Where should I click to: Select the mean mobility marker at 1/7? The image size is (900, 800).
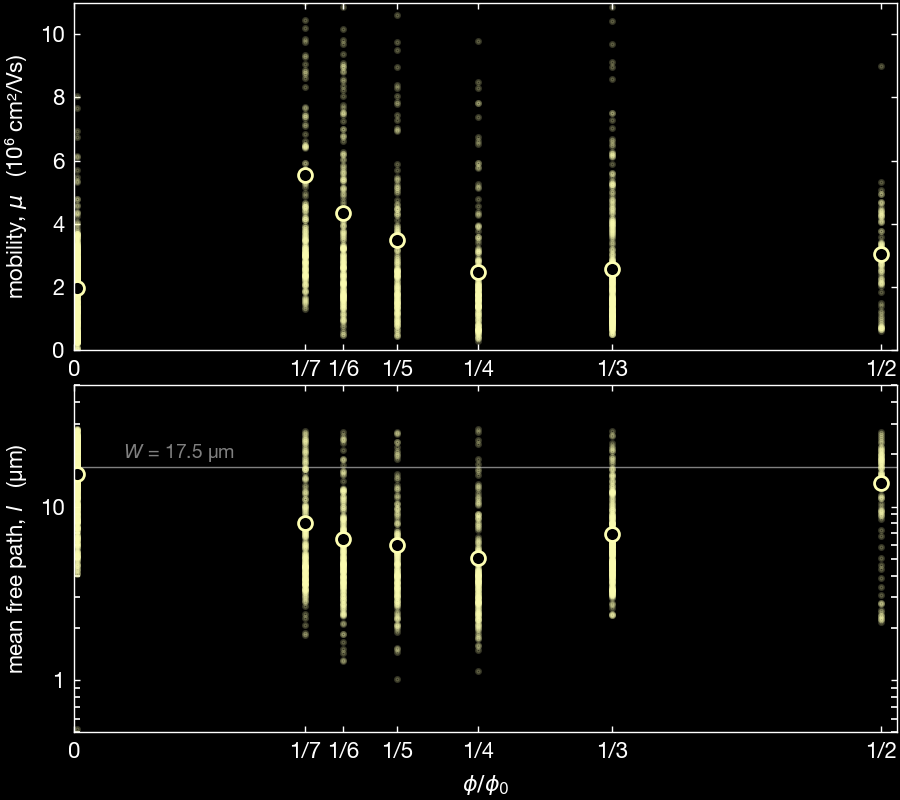tap(305, 176)
